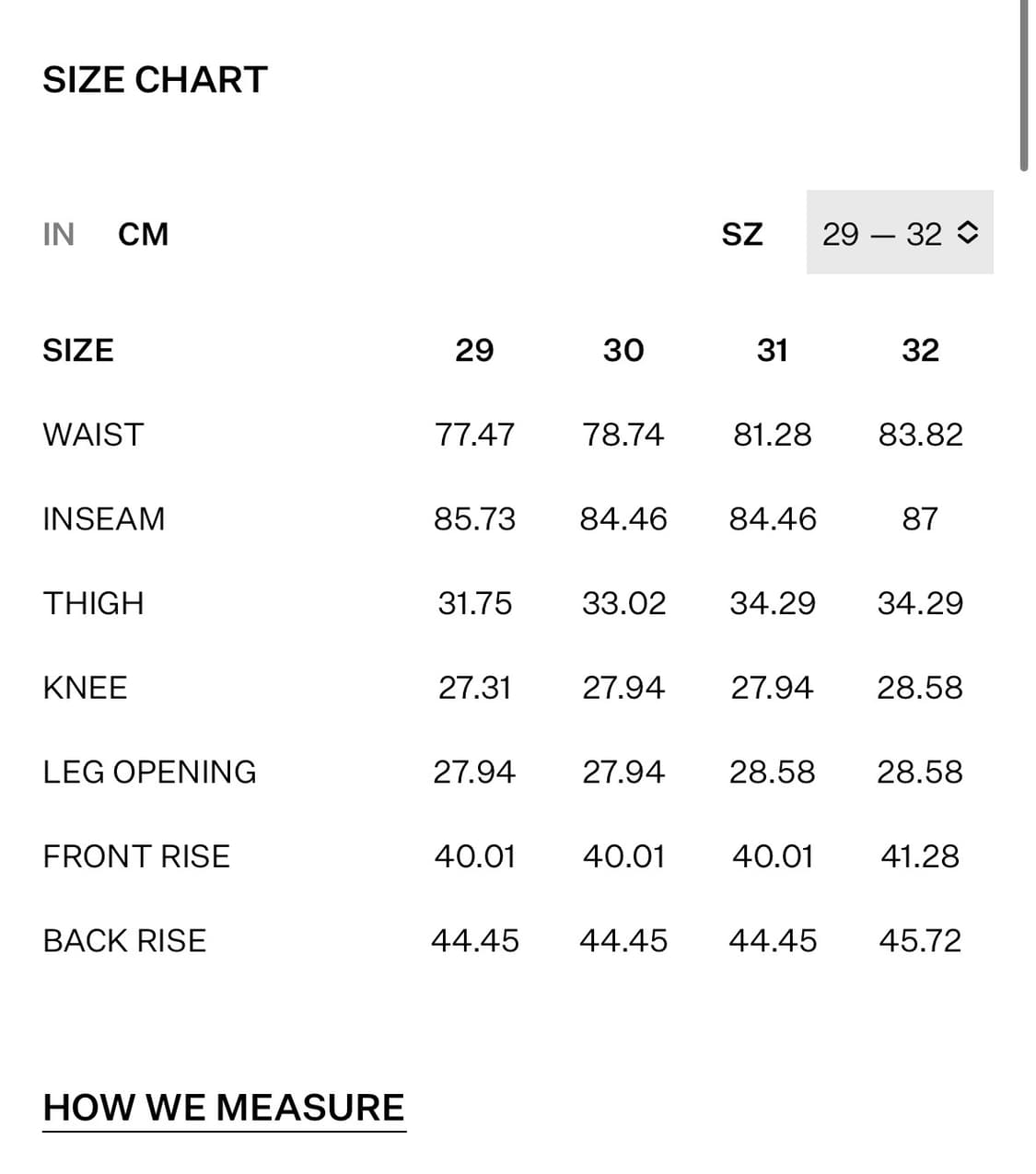
Task: Select the size 30 column header
Action: tap(623, 350)
